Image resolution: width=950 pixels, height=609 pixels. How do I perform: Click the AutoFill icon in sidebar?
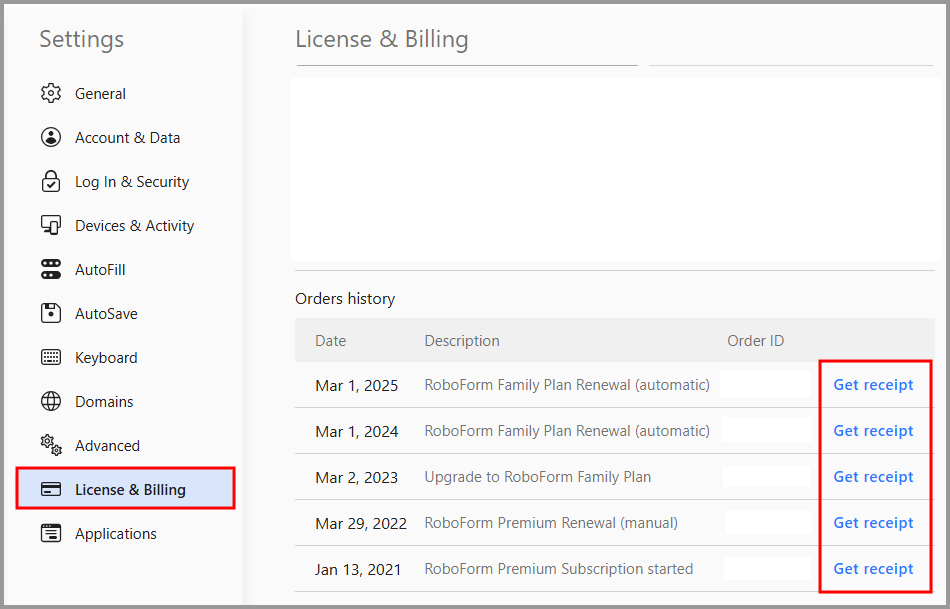click(x=51, y=270)
